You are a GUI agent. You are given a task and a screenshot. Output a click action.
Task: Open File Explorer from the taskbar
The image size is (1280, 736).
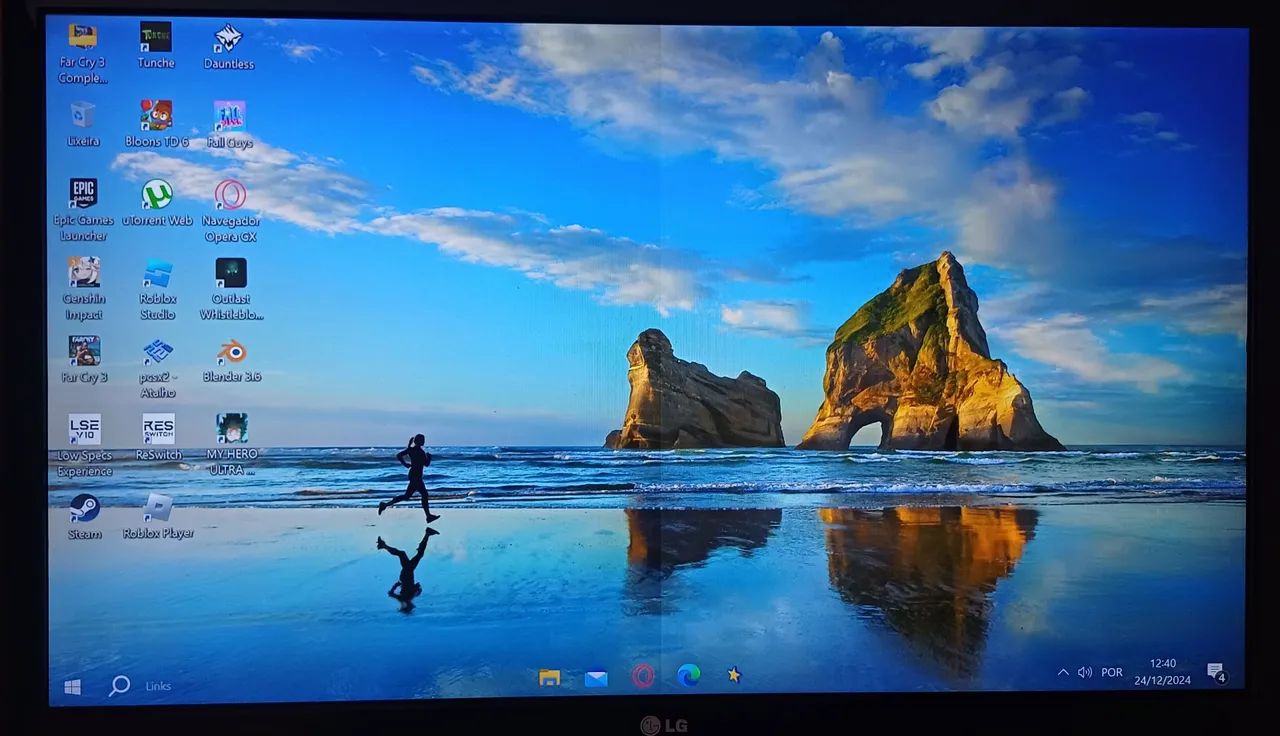[x=548, y=677]
